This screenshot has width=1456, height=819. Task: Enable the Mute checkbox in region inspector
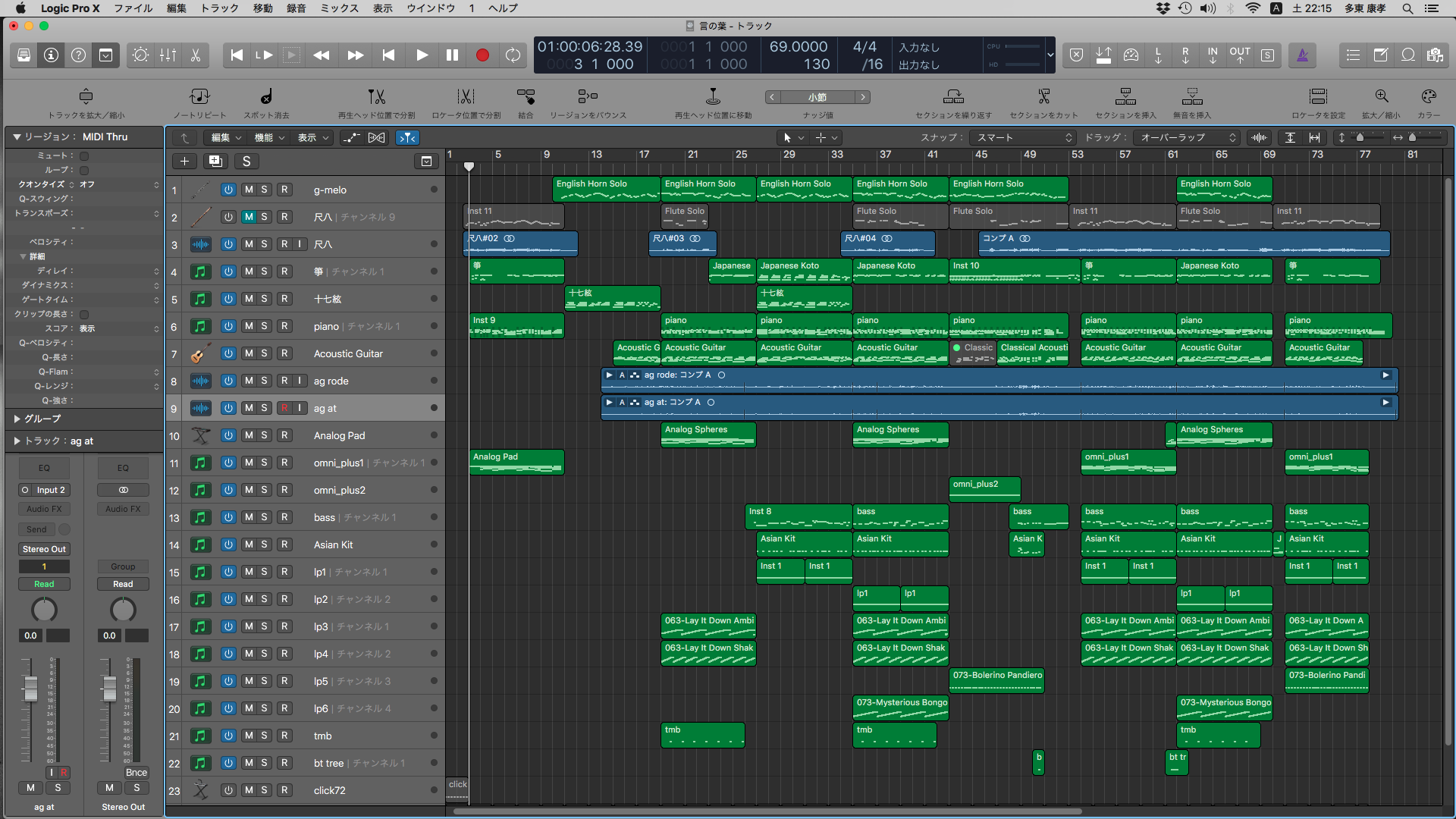tap(84, 155)
